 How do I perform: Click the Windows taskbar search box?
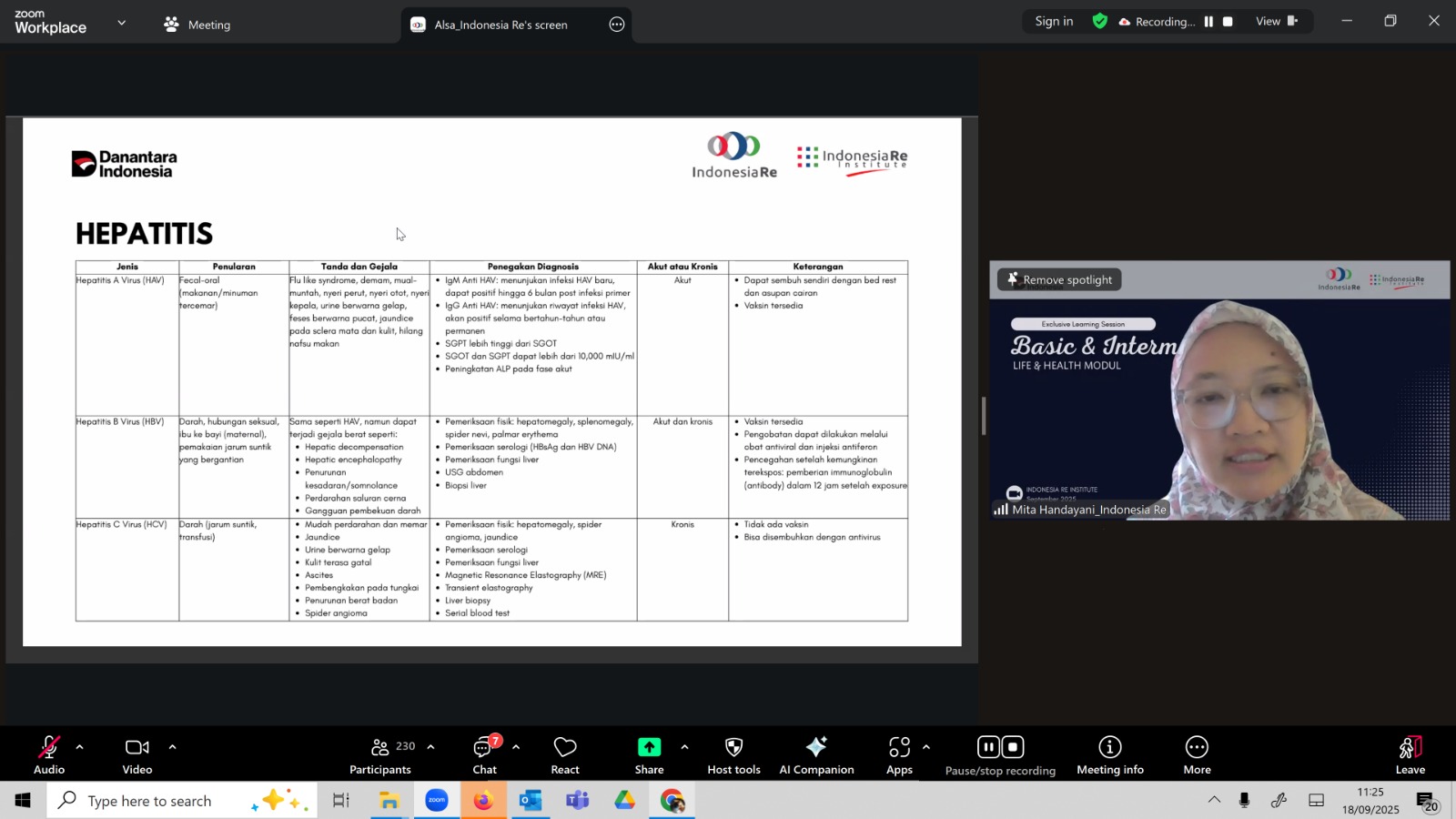tap(150, 801)
